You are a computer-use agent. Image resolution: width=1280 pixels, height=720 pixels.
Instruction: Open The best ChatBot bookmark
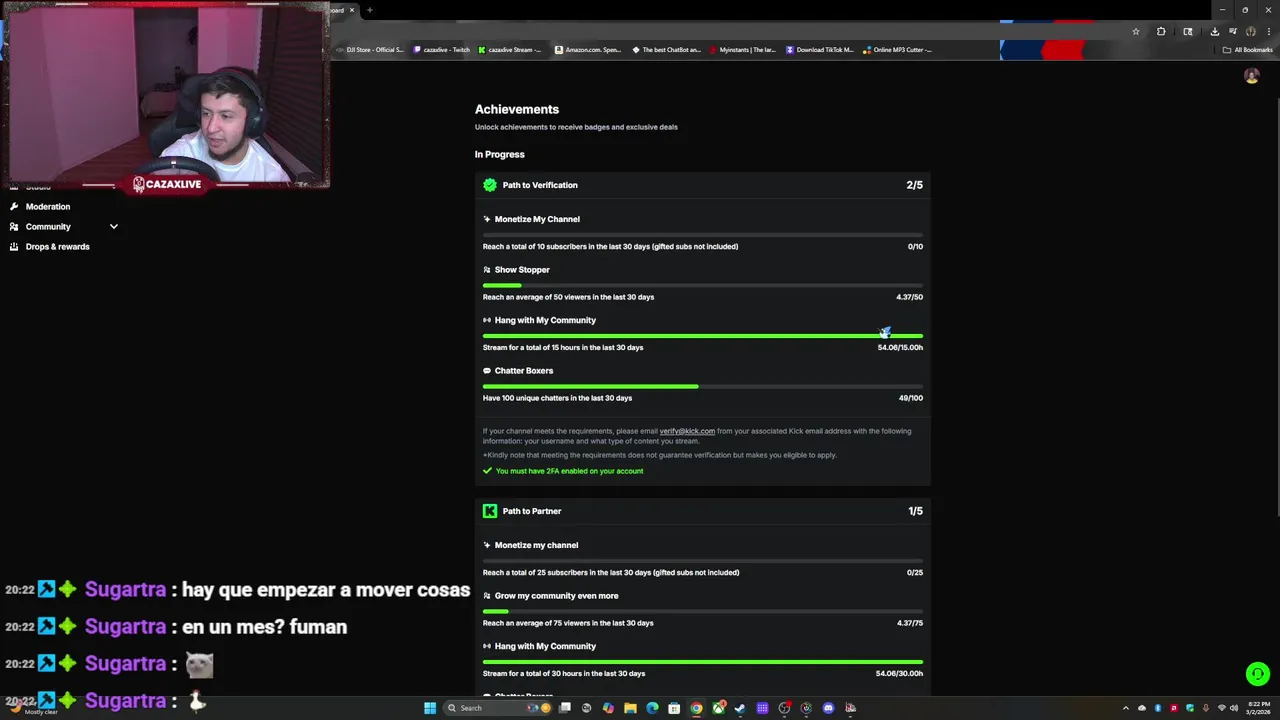666,50
